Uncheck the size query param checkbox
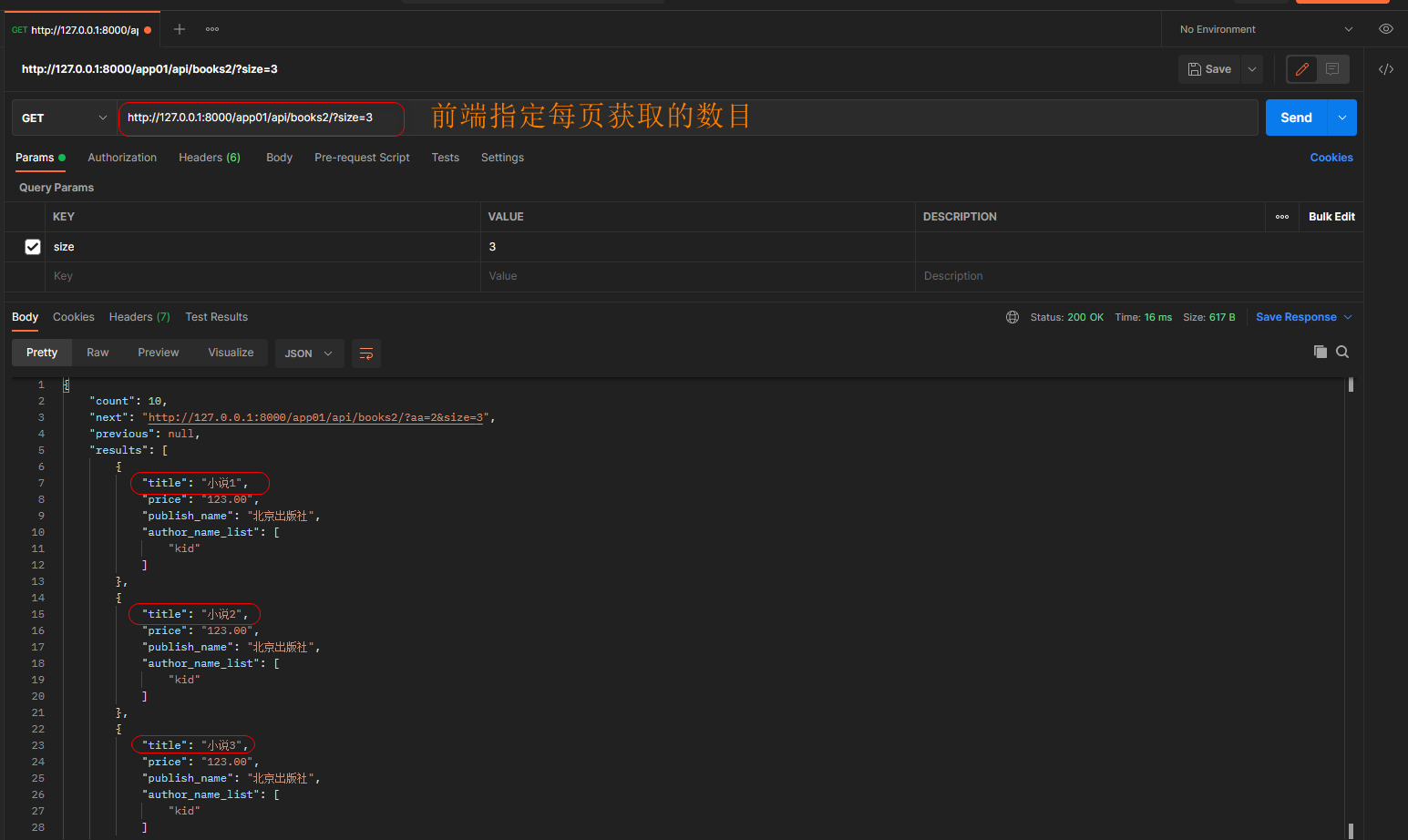Screen dimensions: 1408x840 (x=33, y=247)
